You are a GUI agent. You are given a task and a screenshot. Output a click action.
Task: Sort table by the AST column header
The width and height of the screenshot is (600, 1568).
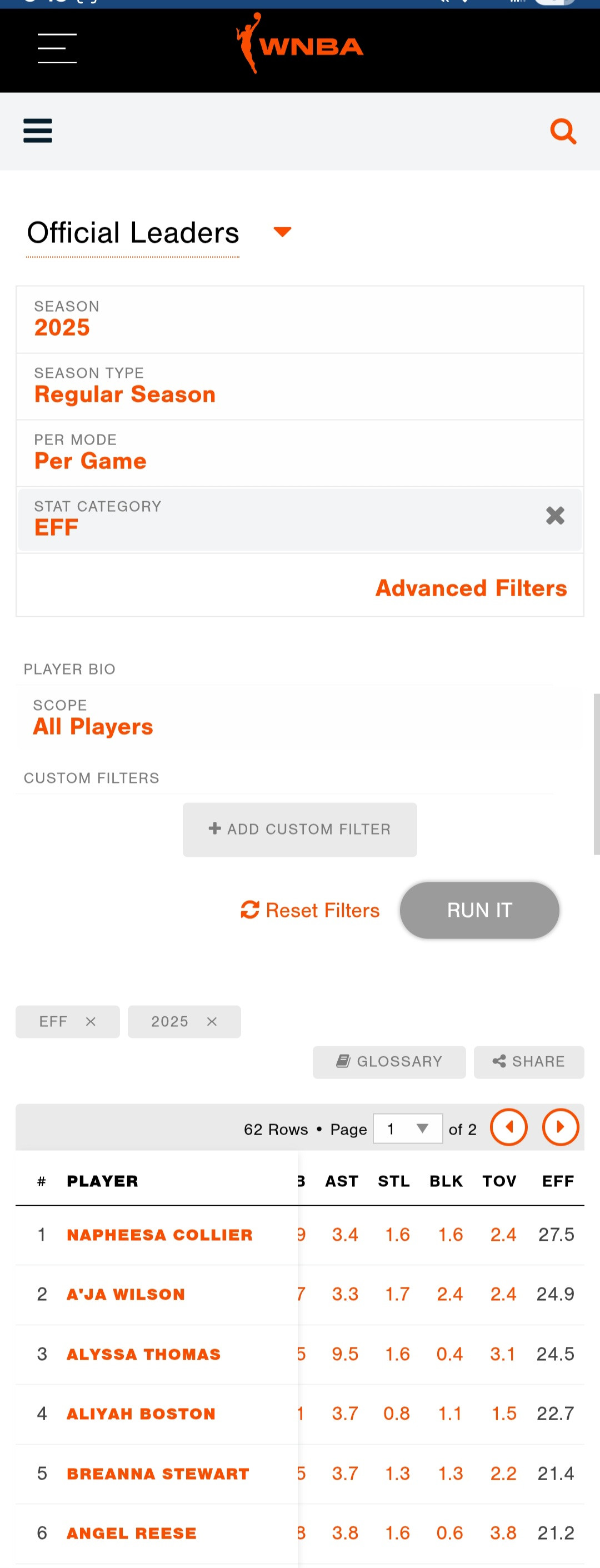(x=341, y=1181)
